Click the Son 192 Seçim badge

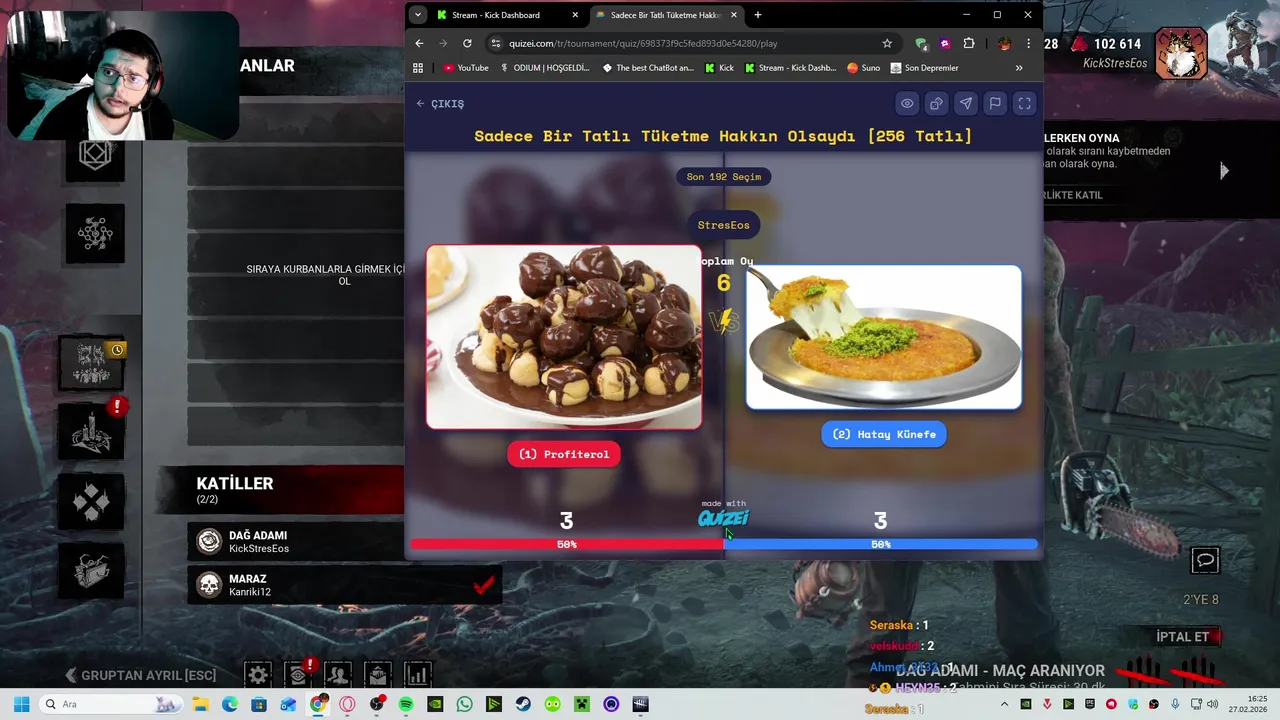pyautogui.click(x=723, y=177)
